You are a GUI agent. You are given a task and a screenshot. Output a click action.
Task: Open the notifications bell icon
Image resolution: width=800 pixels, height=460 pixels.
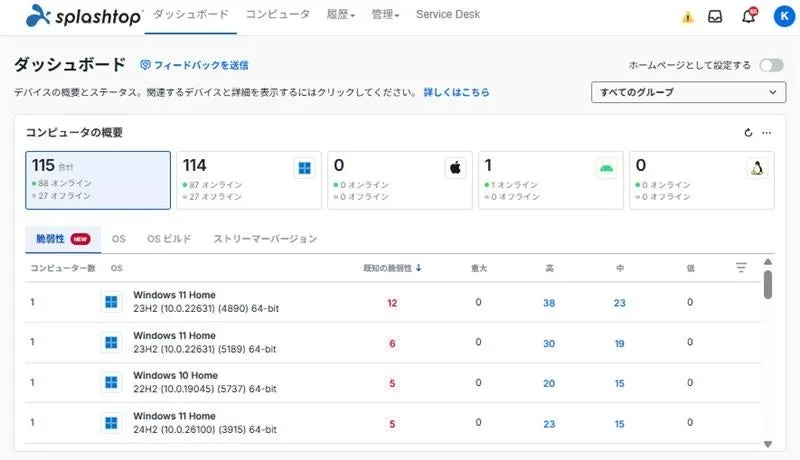pyautogui.click(x=747, y=17)
